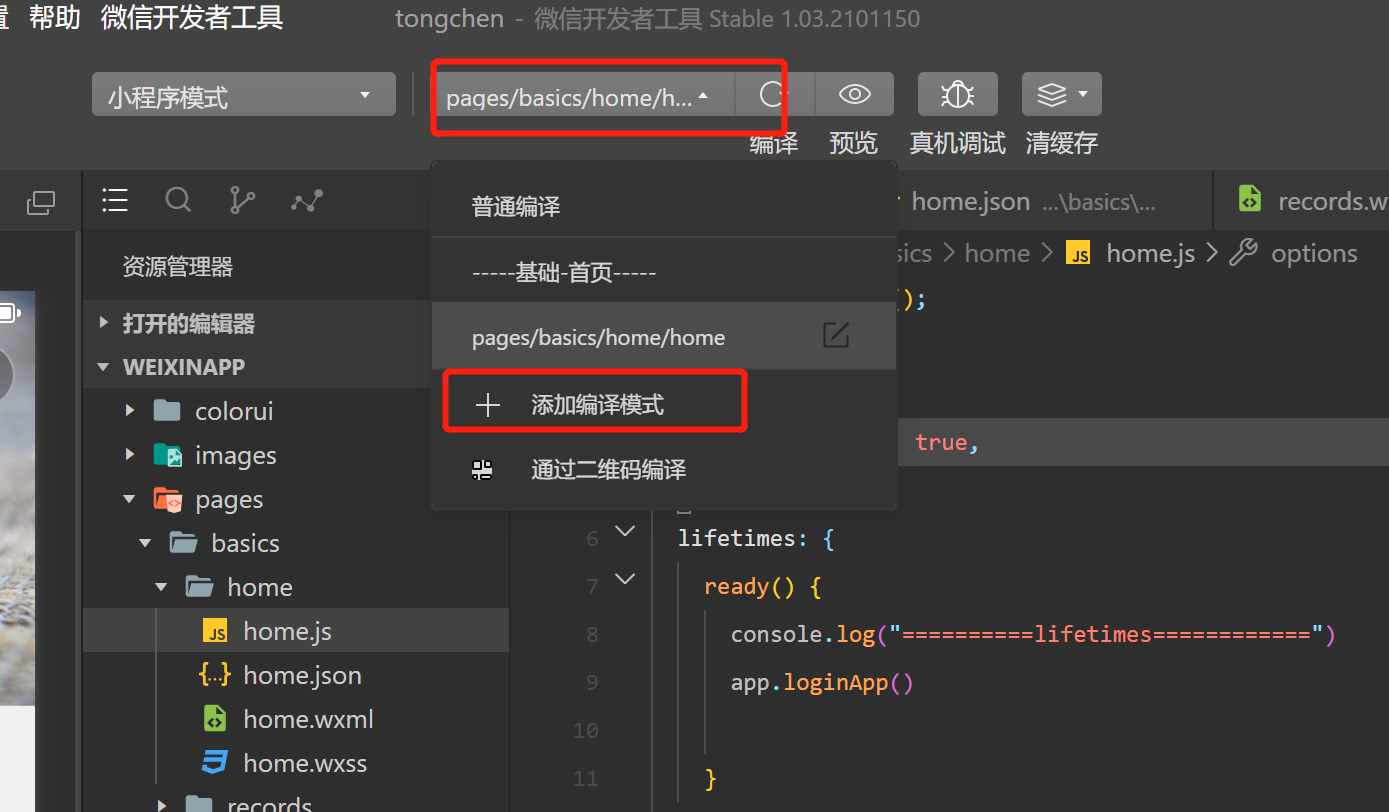Click the home.json braces file icon
The height and width of the screenshot is (812, 1389).
tap(215, 675)
